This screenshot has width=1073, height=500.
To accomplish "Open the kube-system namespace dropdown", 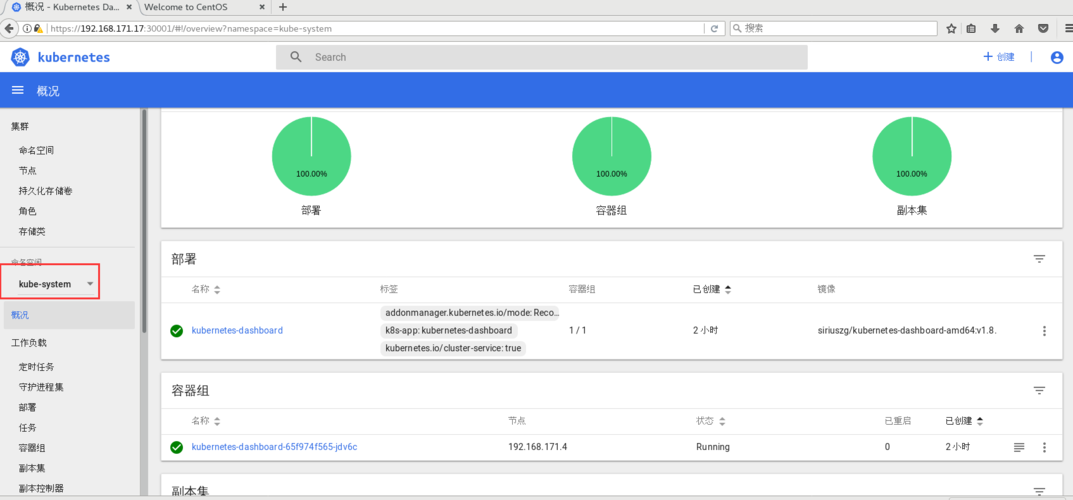I will (x=56, y=284).
